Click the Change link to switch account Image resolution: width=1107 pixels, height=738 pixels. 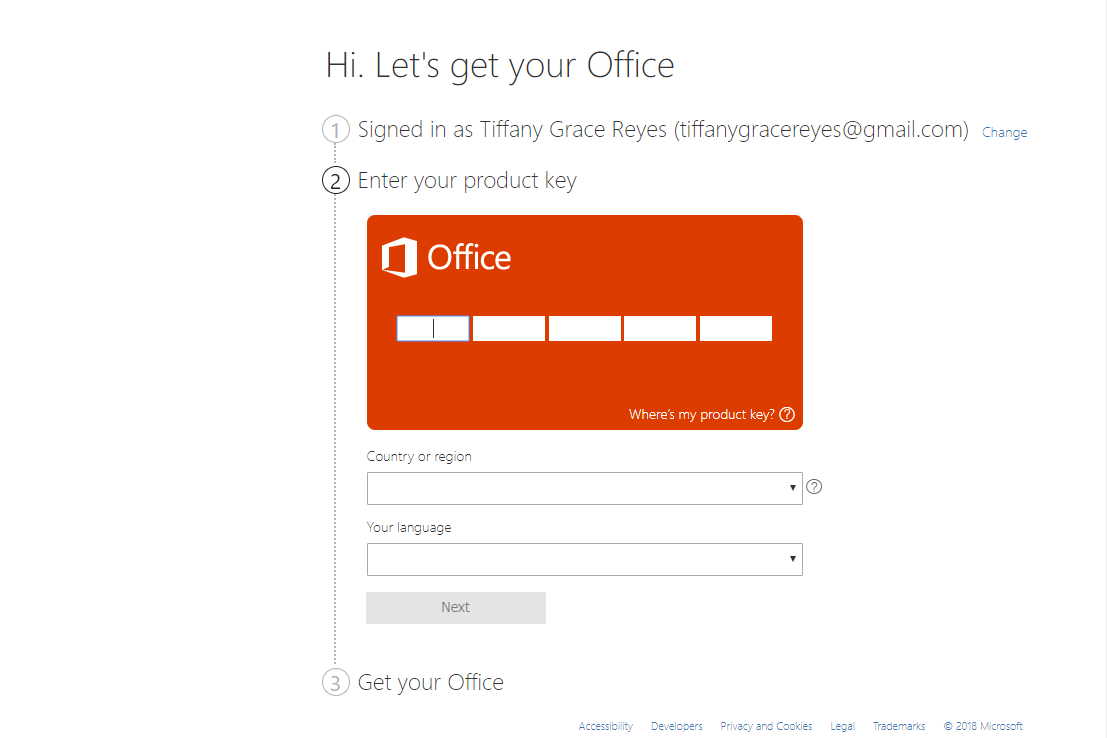pos(1005,132)
